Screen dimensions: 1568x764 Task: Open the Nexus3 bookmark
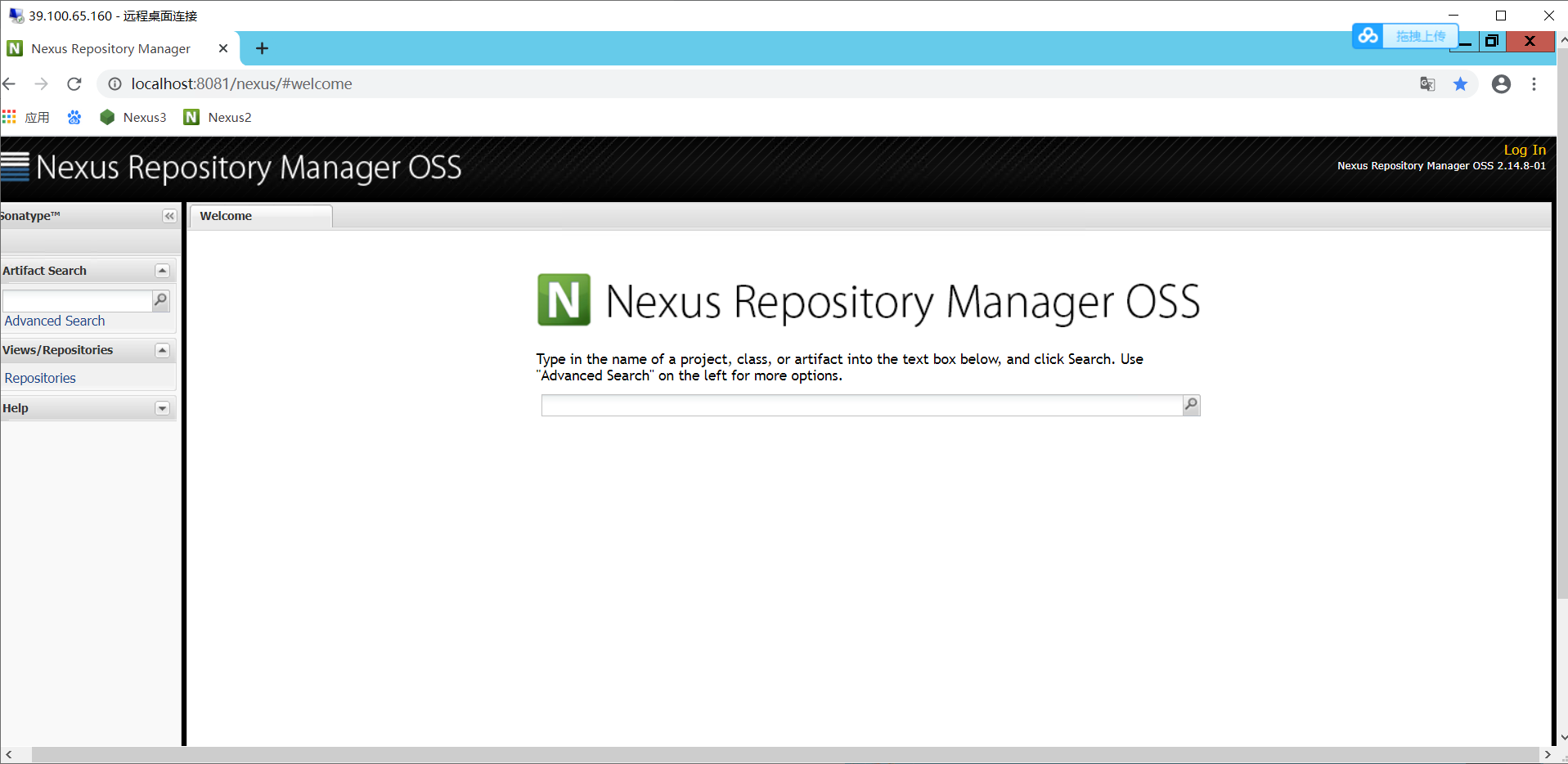tap(133, 117)
